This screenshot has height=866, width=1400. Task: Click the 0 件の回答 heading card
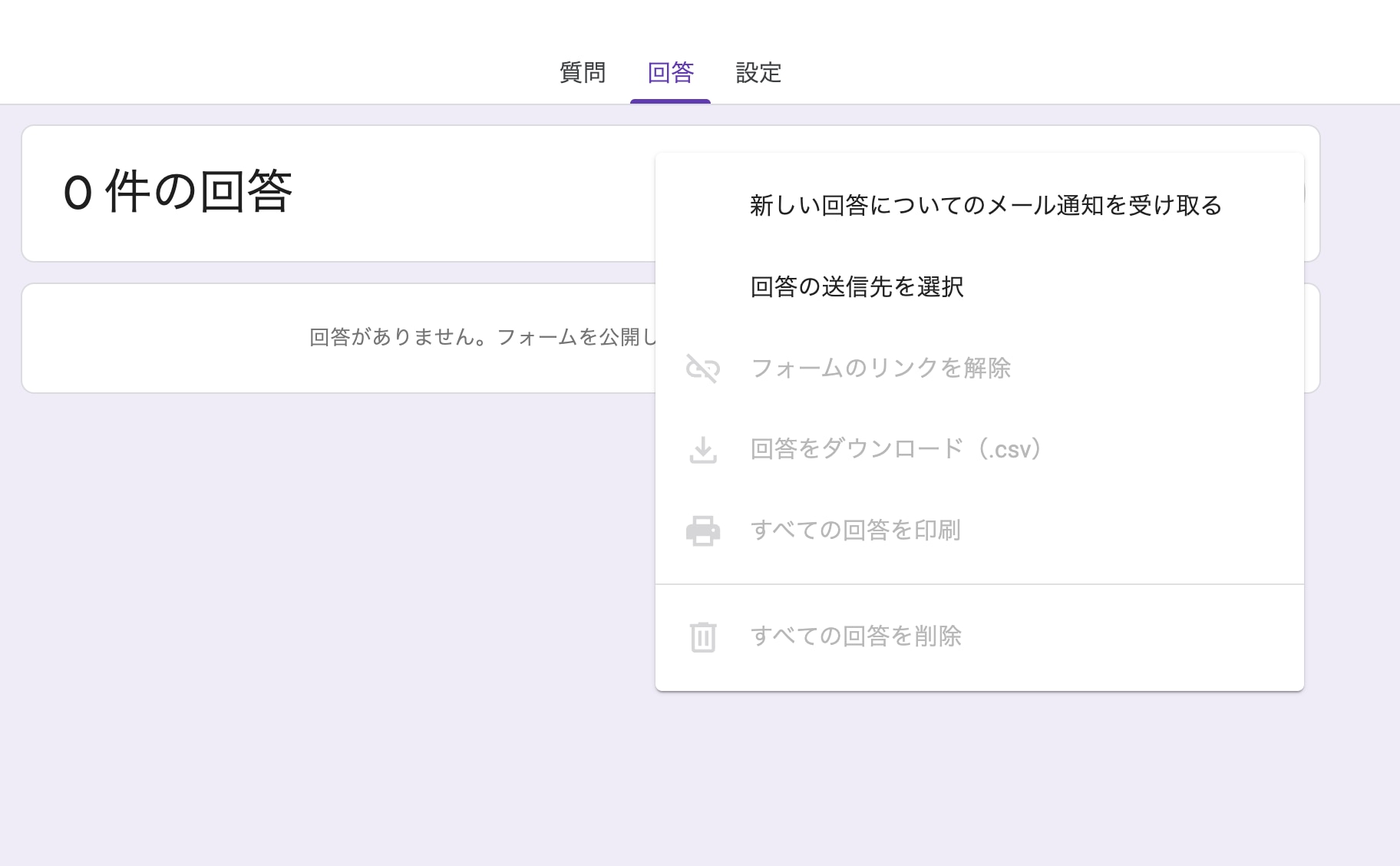pyautogui.click(x=178, y=192)
